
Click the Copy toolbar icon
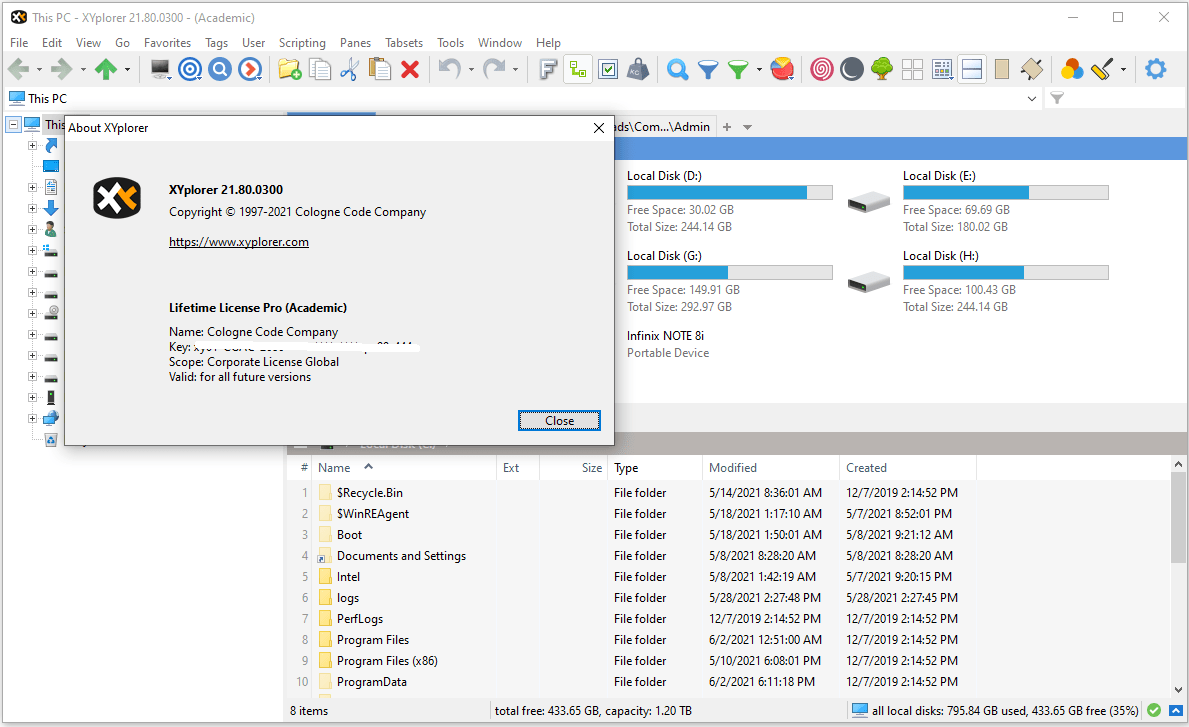coord(320,70)
